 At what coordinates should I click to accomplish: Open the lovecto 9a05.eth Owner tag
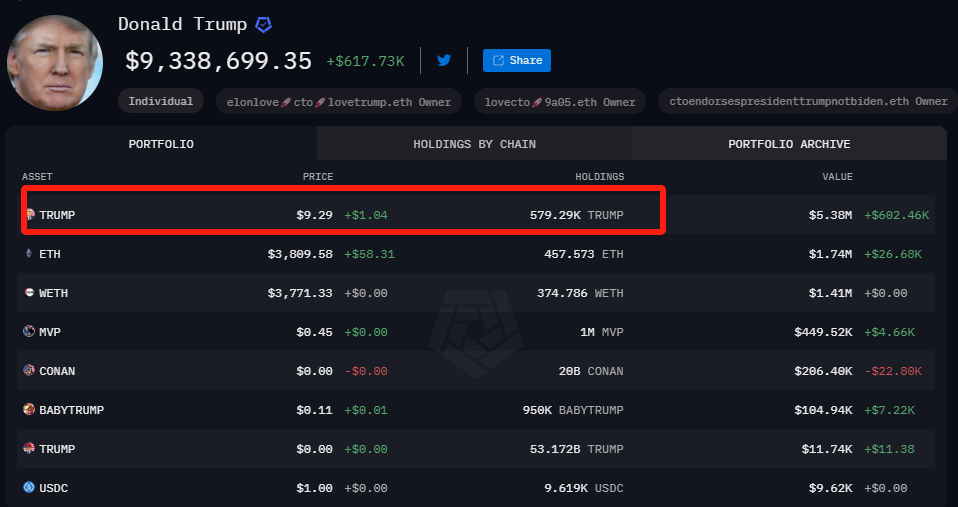(x=560, y=102)
